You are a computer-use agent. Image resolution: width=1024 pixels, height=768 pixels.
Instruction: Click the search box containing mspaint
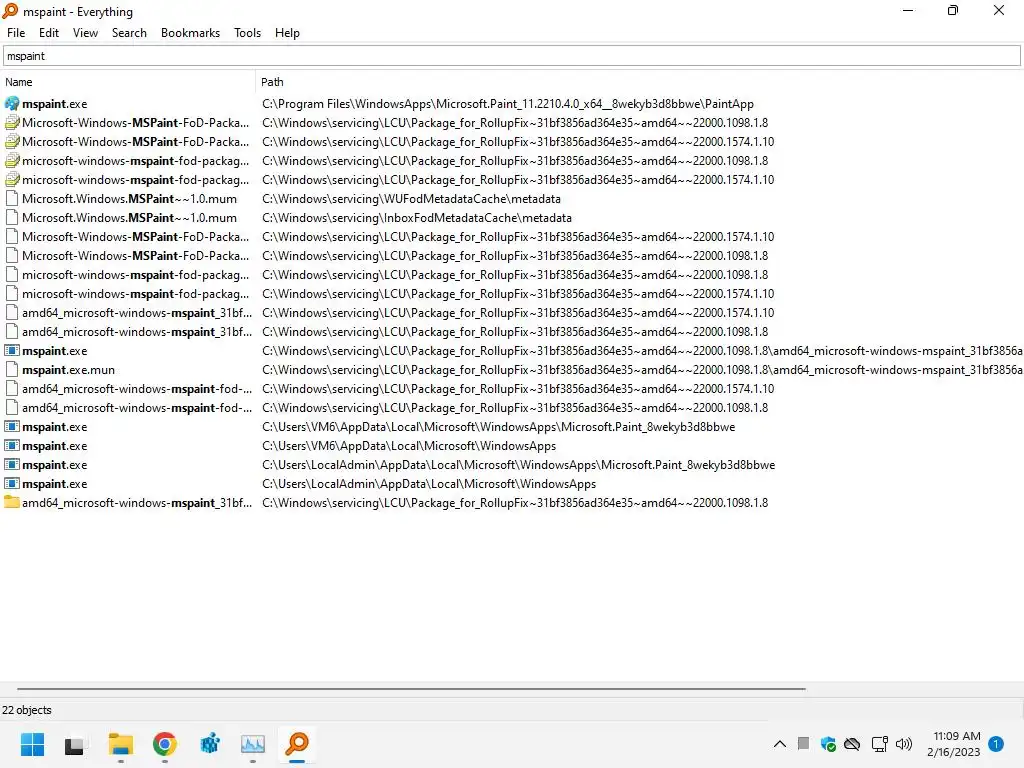pos(511,56)
